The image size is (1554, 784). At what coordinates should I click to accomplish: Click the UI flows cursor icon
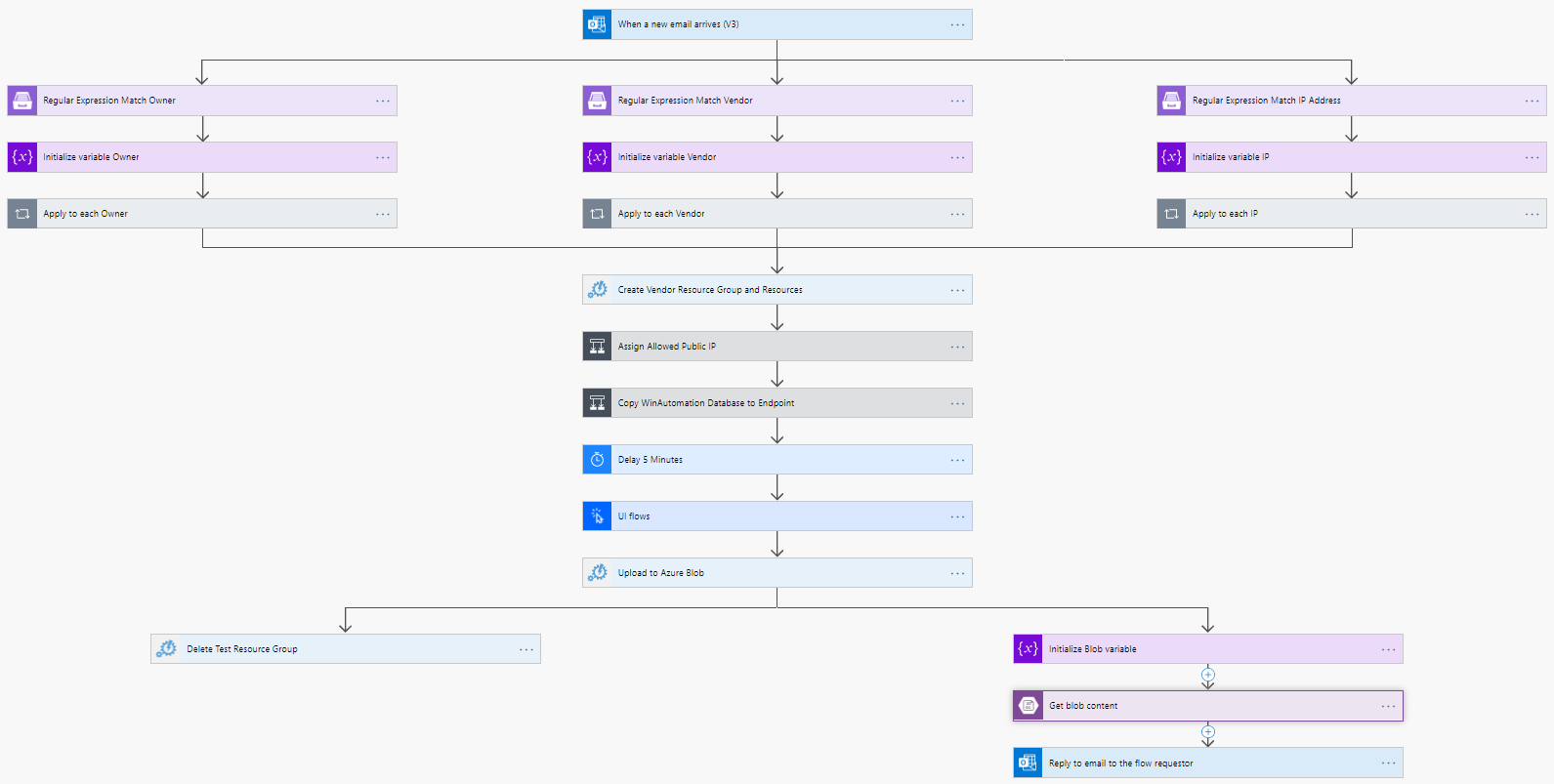coord(597,516)
